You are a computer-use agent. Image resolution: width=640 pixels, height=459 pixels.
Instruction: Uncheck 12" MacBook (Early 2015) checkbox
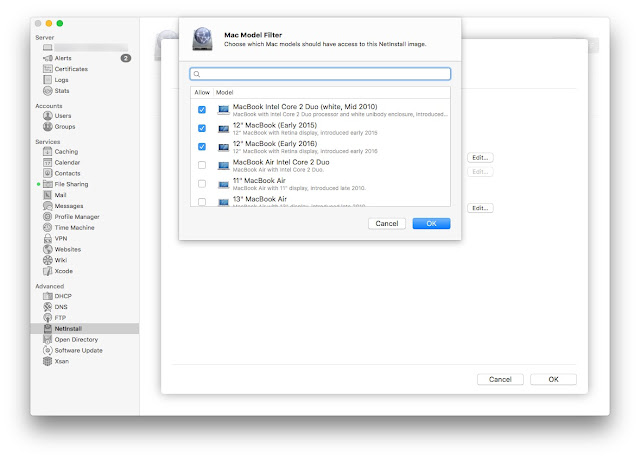click(202, 128)
